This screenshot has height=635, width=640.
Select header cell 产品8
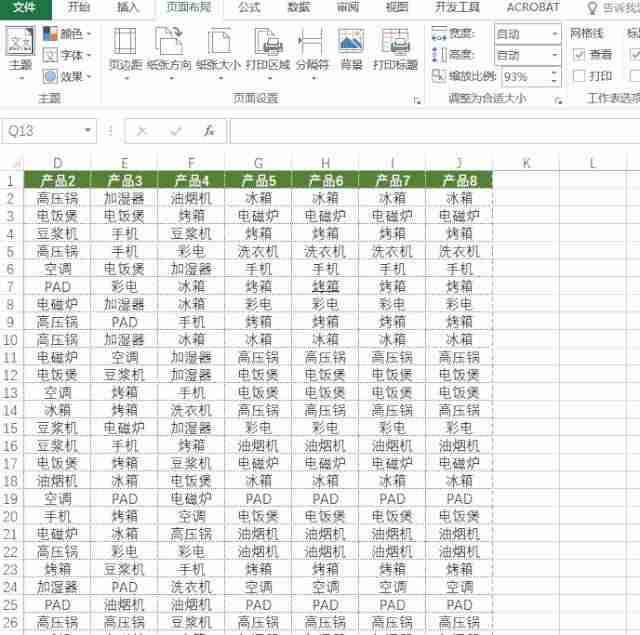459,180
